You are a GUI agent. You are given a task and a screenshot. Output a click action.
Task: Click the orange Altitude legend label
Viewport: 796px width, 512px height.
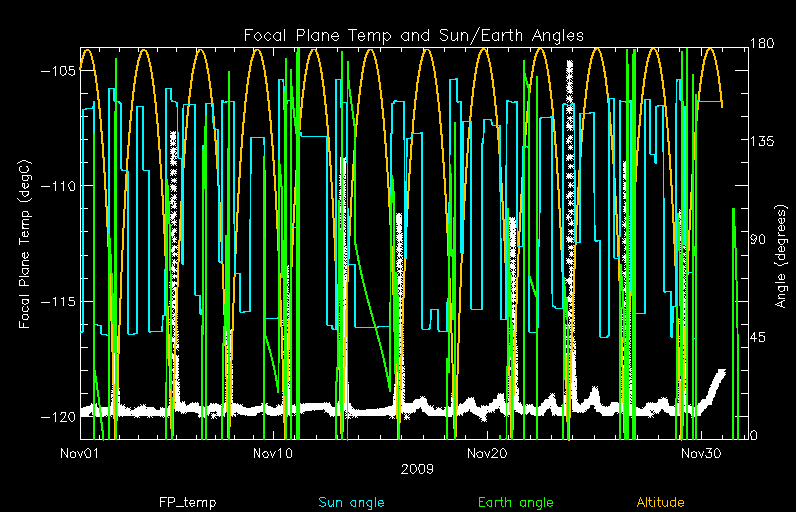(x=659, y=502)
